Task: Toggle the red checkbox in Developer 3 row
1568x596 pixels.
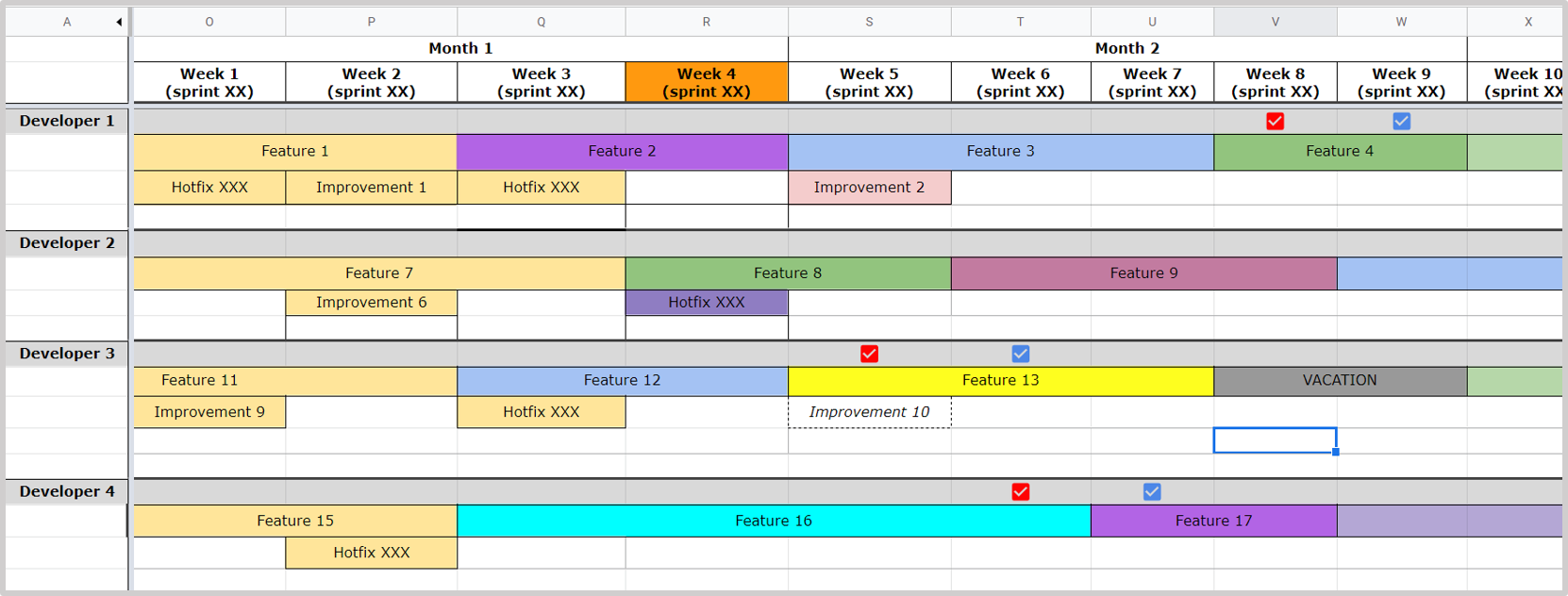Action: [869, 354]
